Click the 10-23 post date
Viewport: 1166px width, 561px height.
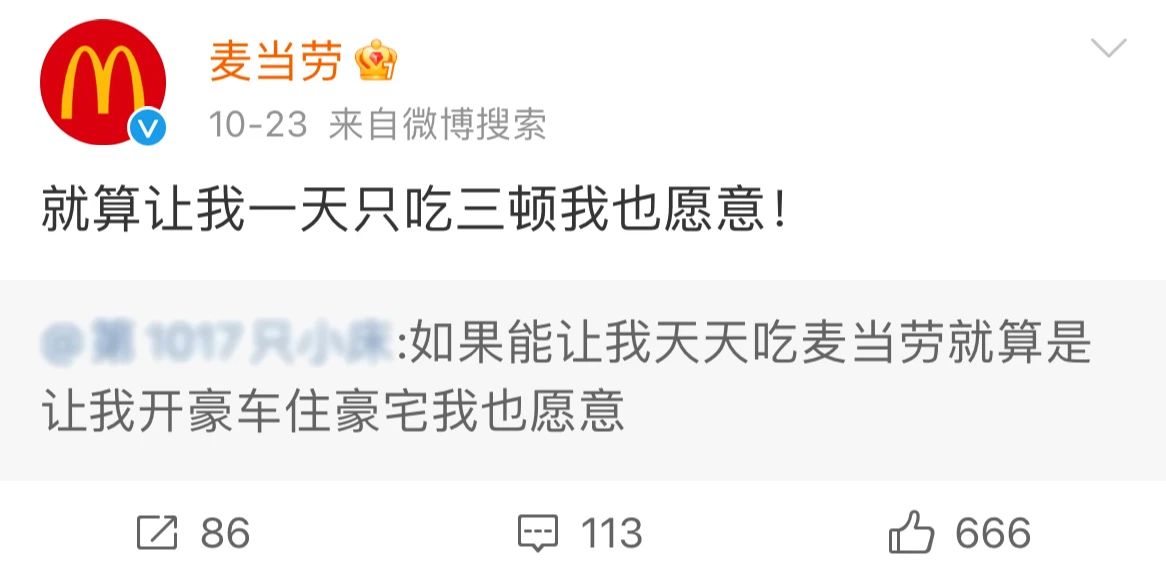point(257,124)
